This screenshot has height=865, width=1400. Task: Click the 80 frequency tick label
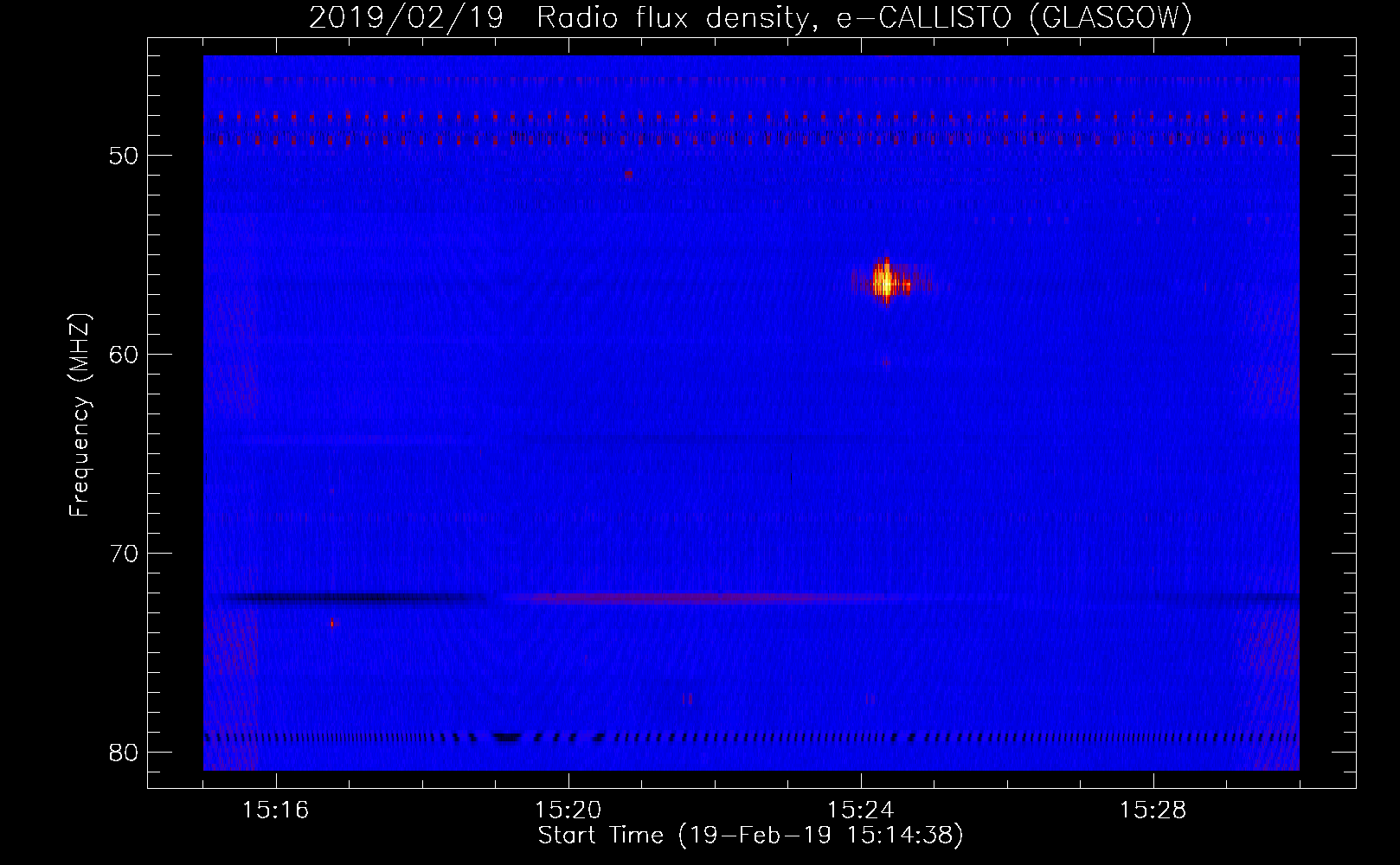click(125, 753)
